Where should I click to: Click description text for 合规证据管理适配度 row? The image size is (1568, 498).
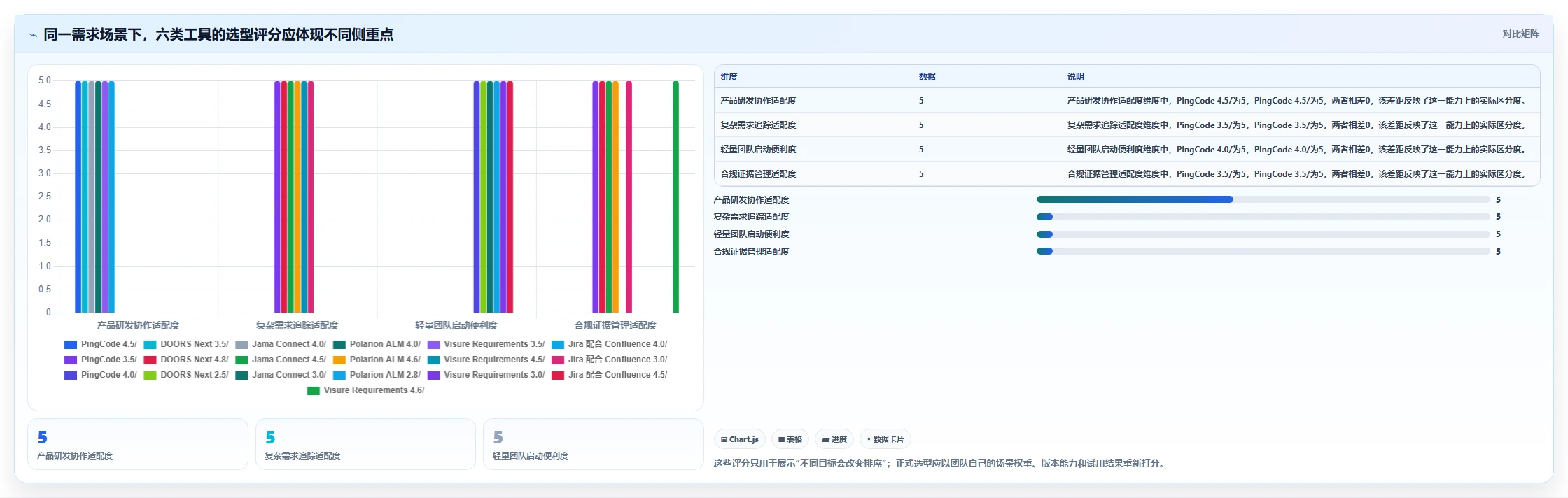point(1297,174)
